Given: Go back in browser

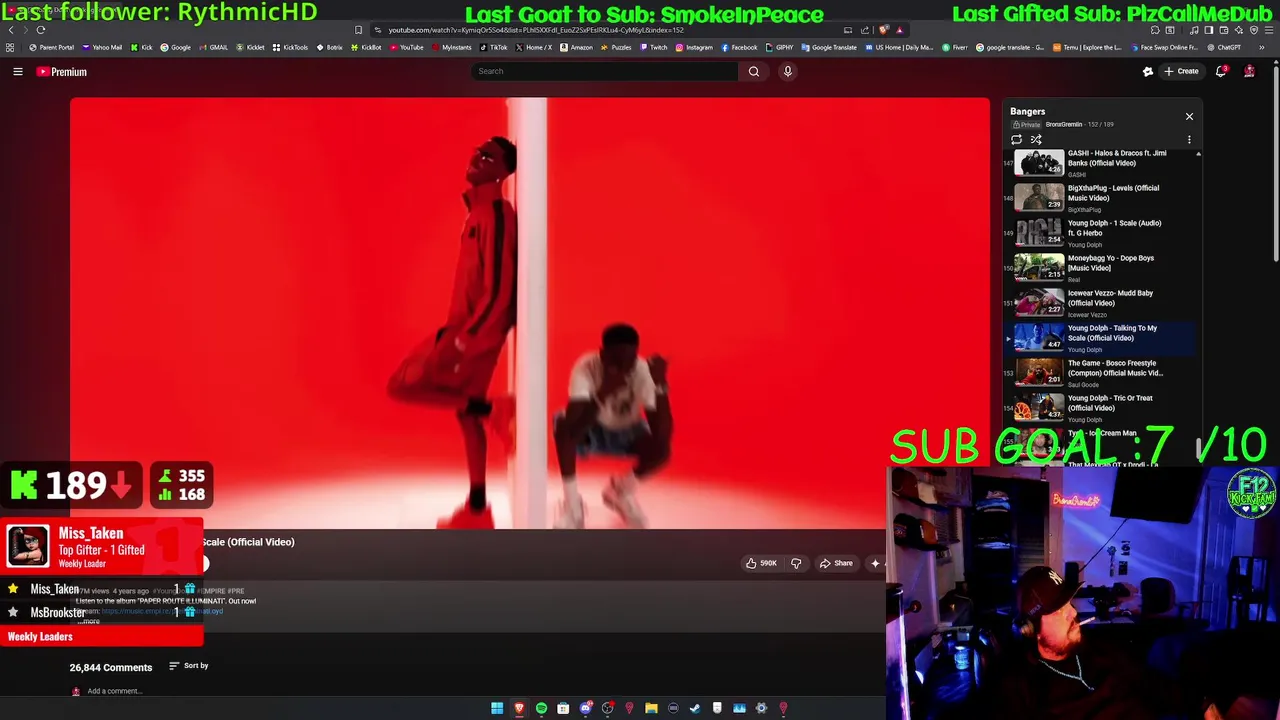Looking at the screenshot, I should (x=11, y=30).
